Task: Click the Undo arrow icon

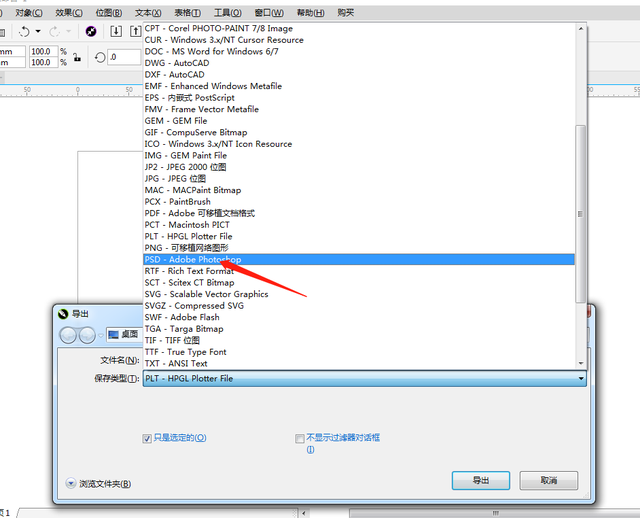Action: [24, 31]
